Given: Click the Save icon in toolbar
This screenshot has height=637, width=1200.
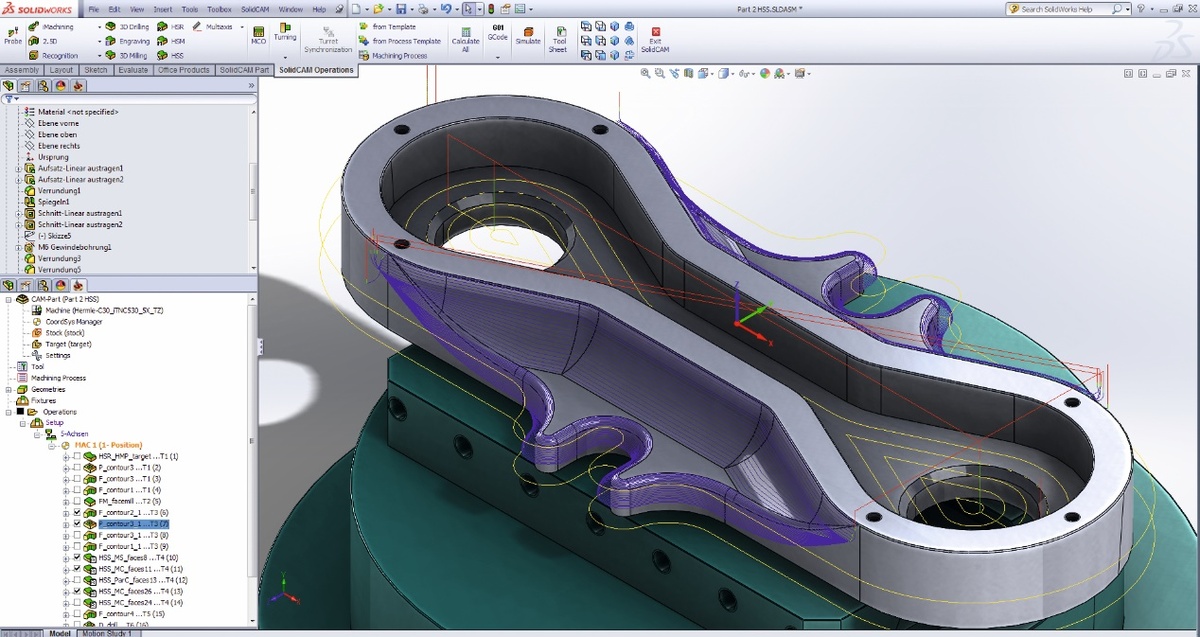Looking at the screenshot, I should (399, 9).
